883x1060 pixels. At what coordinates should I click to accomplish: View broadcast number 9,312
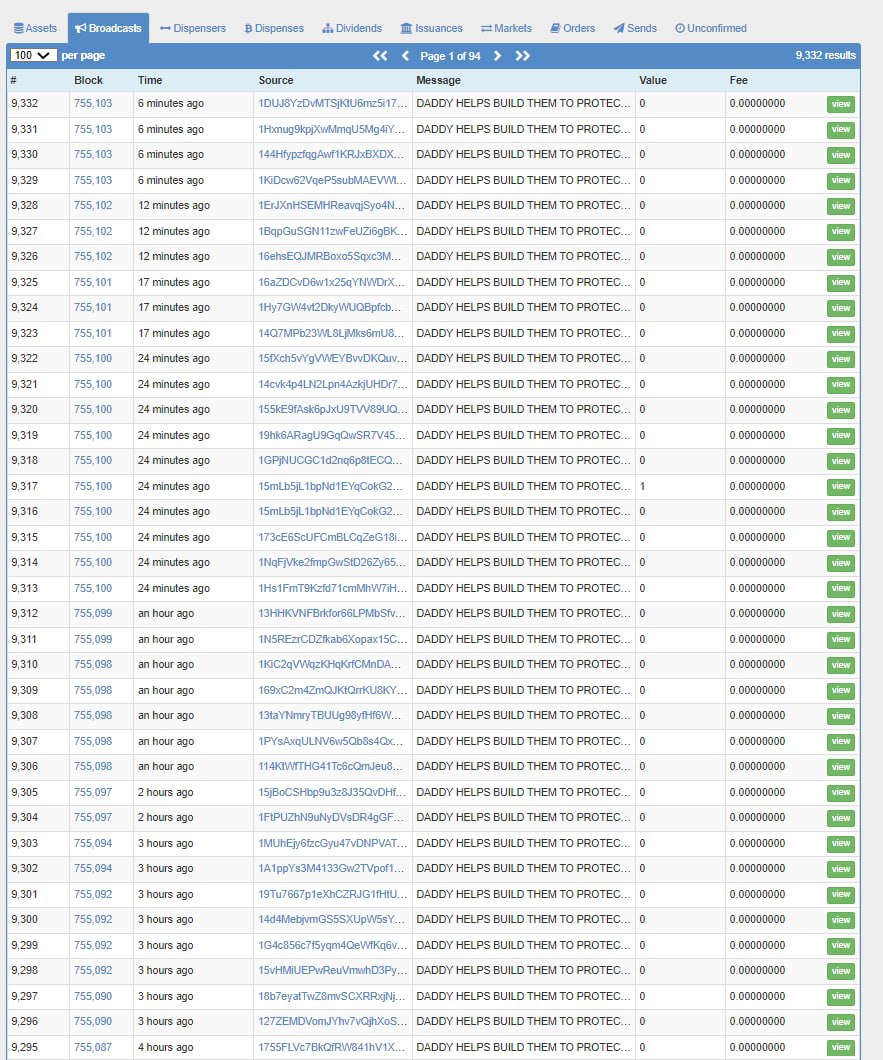pyautogui.click(x=840, y=614)
